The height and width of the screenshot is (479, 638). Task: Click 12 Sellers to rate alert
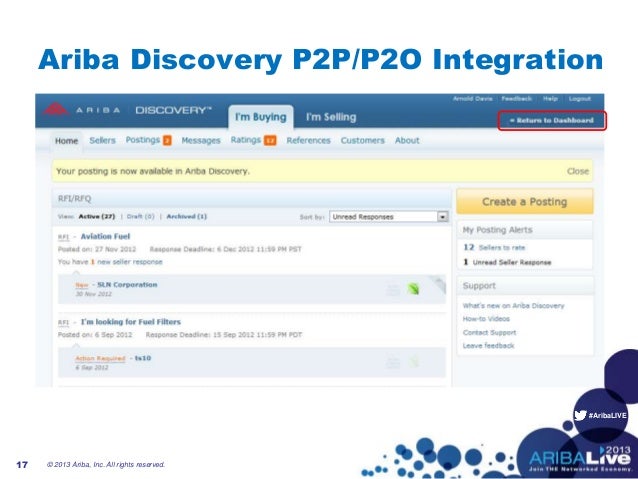pos(494,247)
